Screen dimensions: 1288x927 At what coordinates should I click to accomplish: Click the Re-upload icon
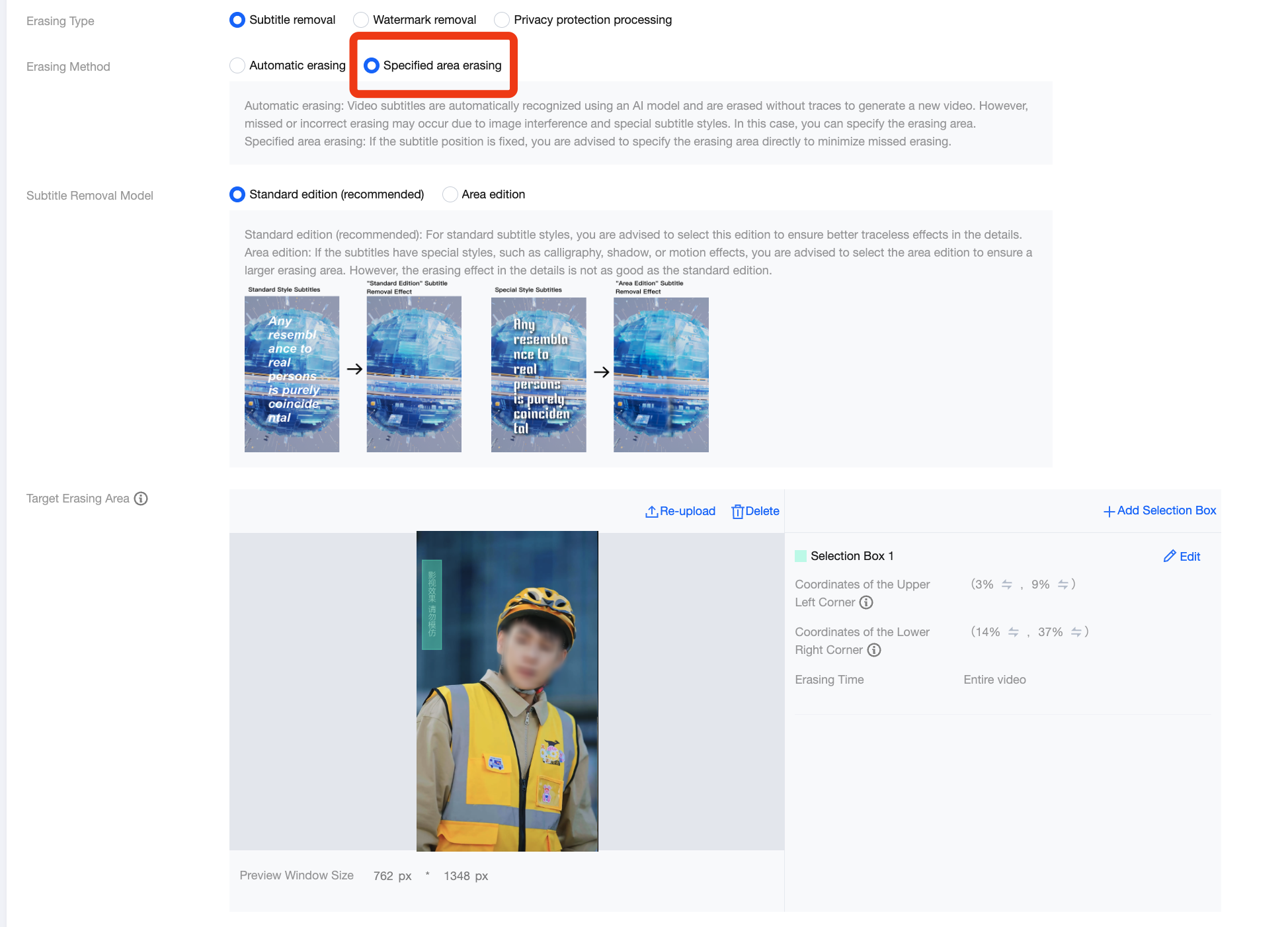[651, 511]
